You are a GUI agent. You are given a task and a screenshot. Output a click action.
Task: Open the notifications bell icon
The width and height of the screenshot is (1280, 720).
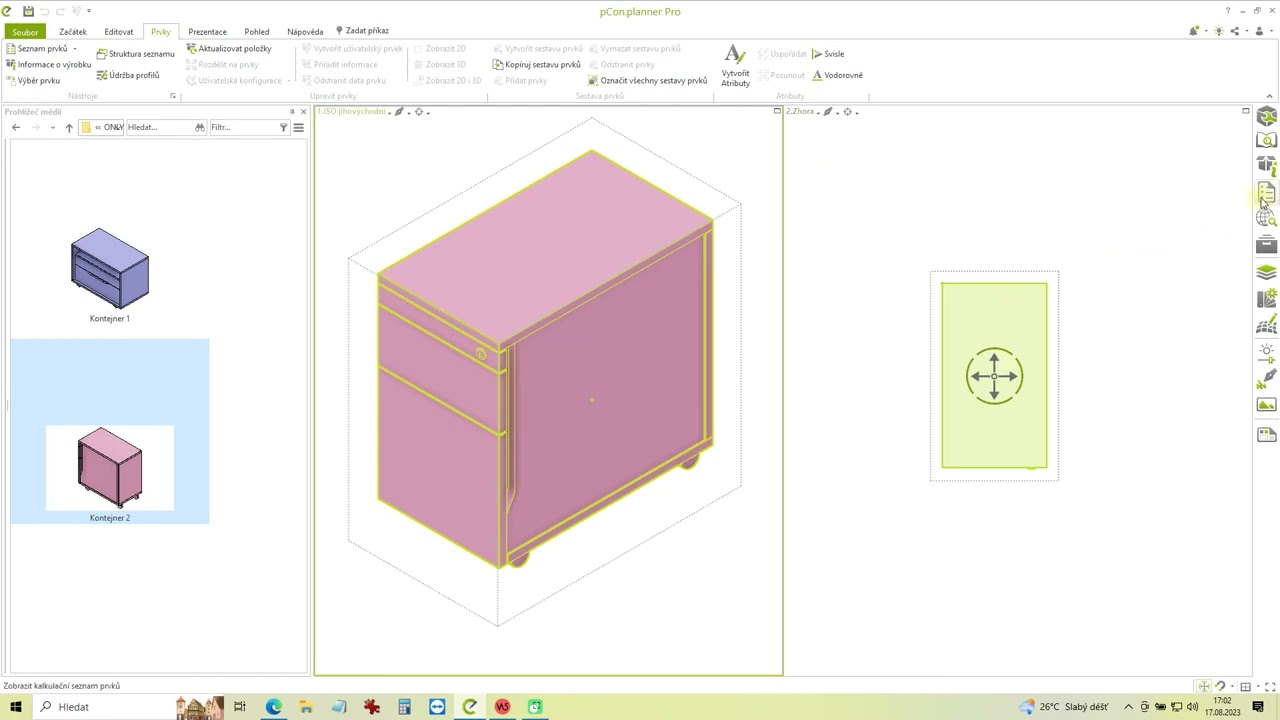(x=1193, y=31)
